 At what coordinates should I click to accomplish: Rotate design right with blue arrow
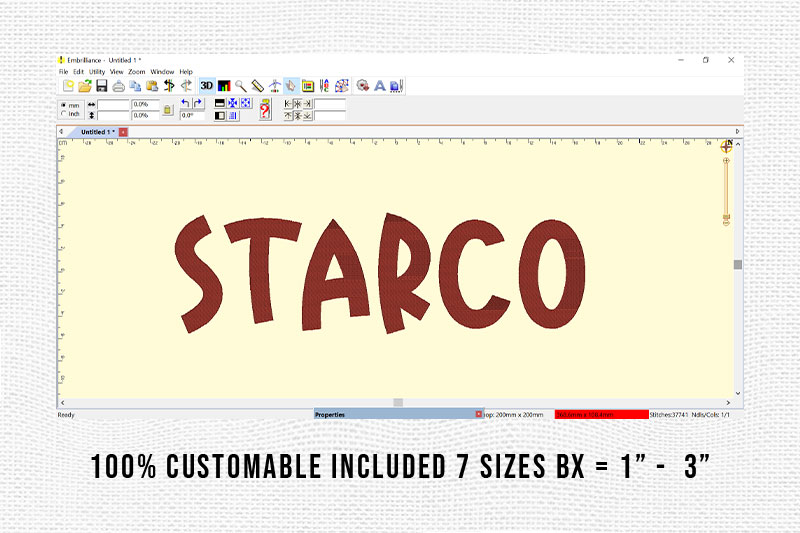click(x=198, y=103)
